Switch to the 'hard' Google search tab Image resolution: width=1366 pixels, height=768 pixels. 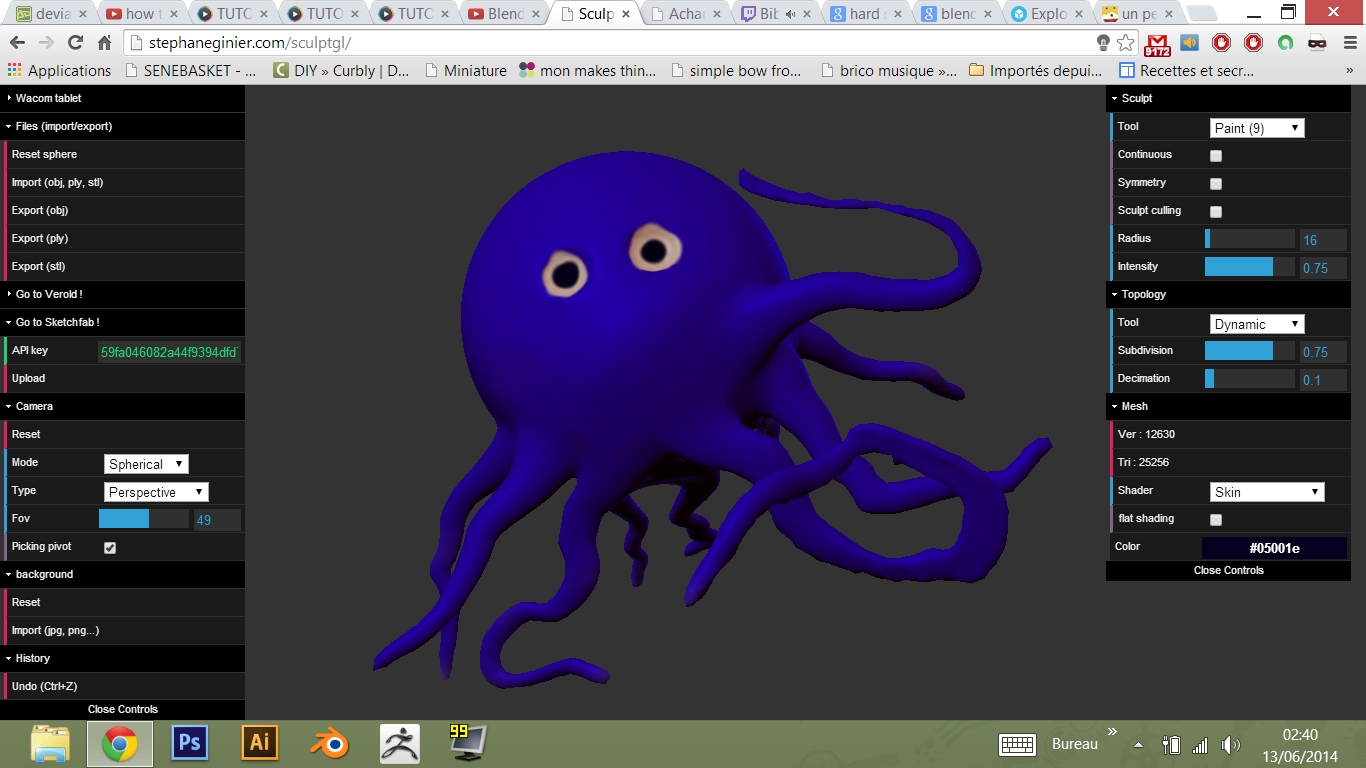click(865, 14)
